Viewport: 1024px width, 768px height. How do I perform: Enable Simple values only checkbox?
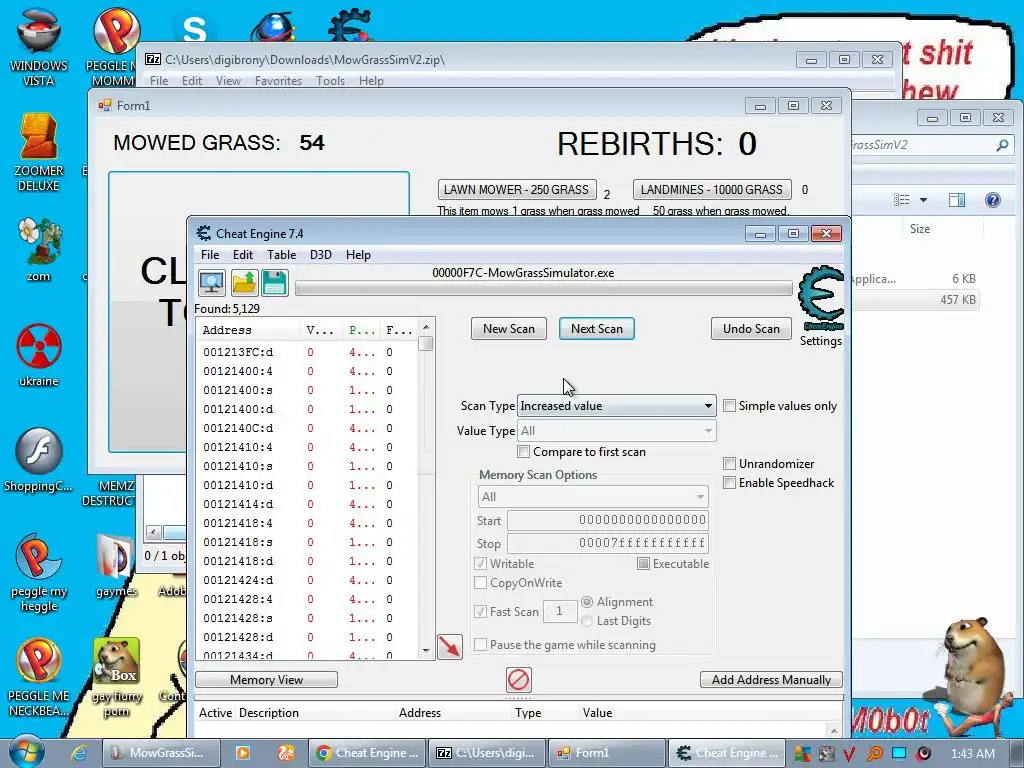pyautogui.click(x=729, y=406)
